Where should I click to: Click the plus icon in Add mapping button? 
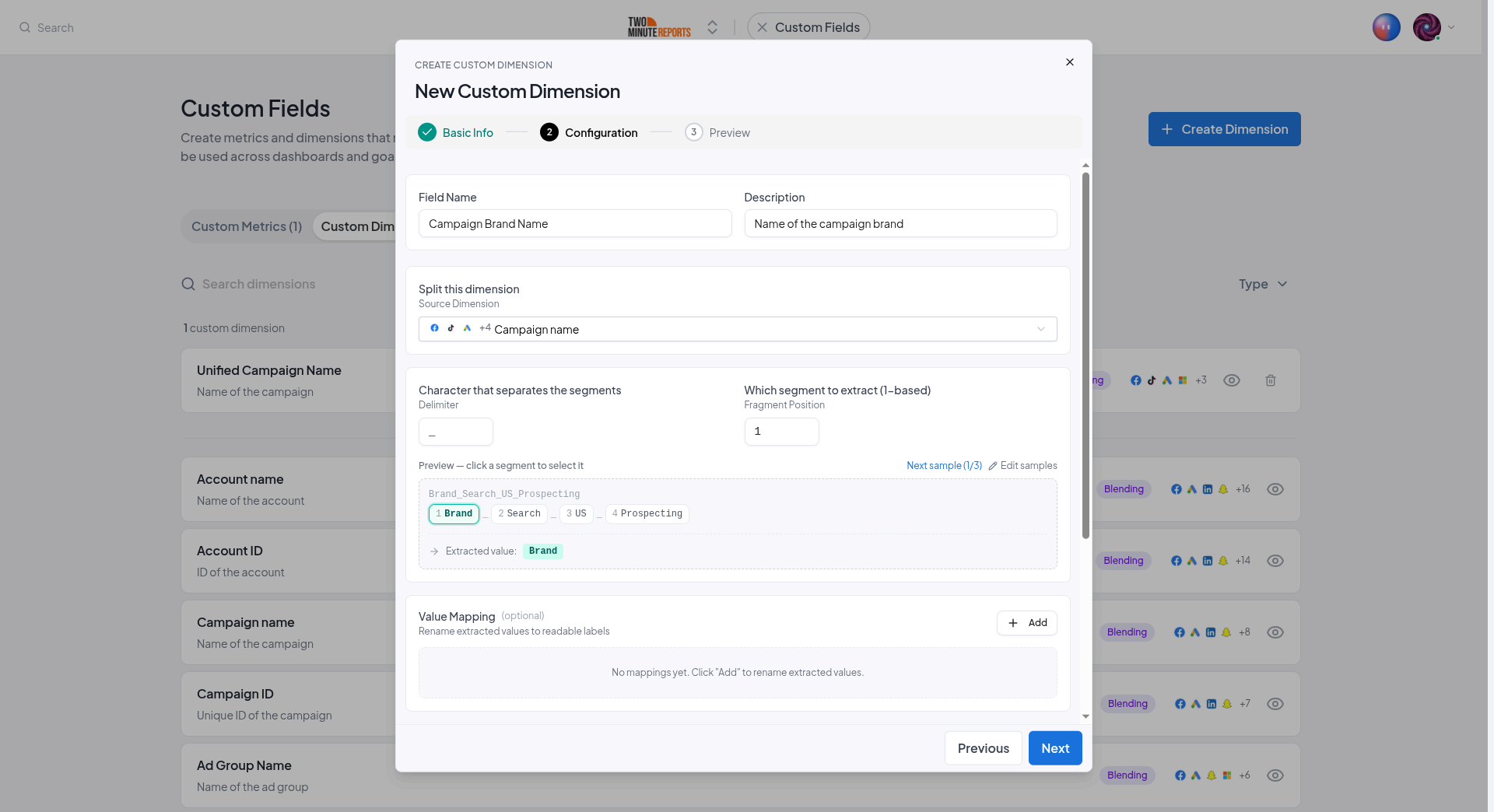click(1013, 623)
